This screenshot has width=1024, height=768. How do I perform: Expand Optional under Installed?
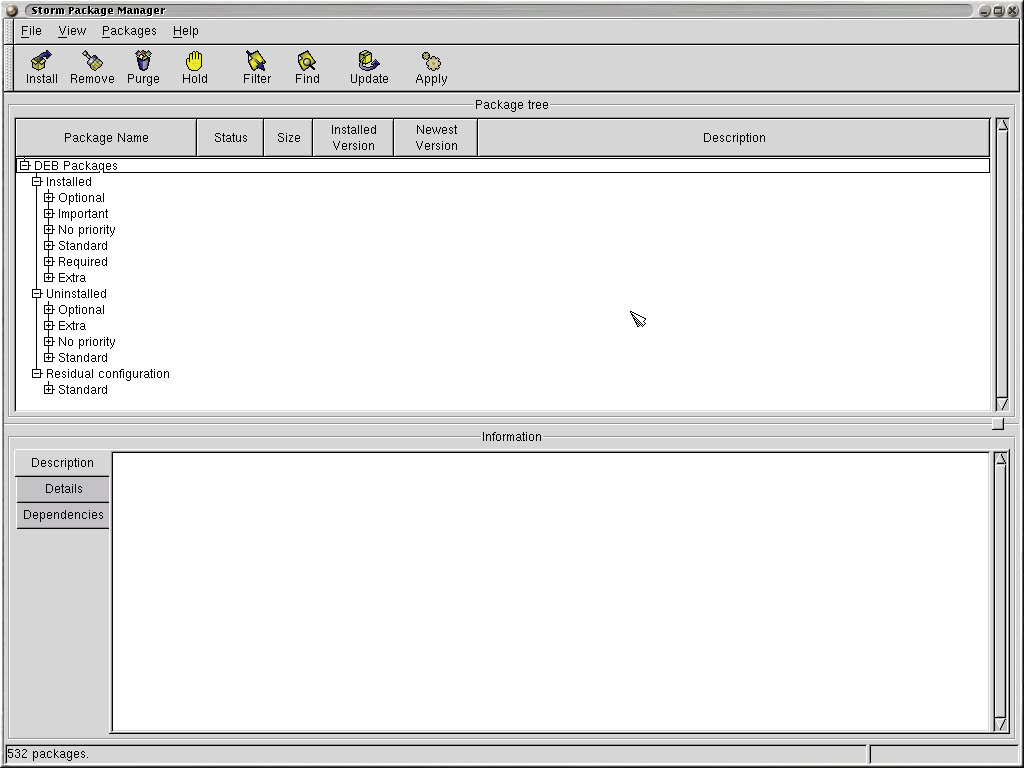[x=49, y=198]
